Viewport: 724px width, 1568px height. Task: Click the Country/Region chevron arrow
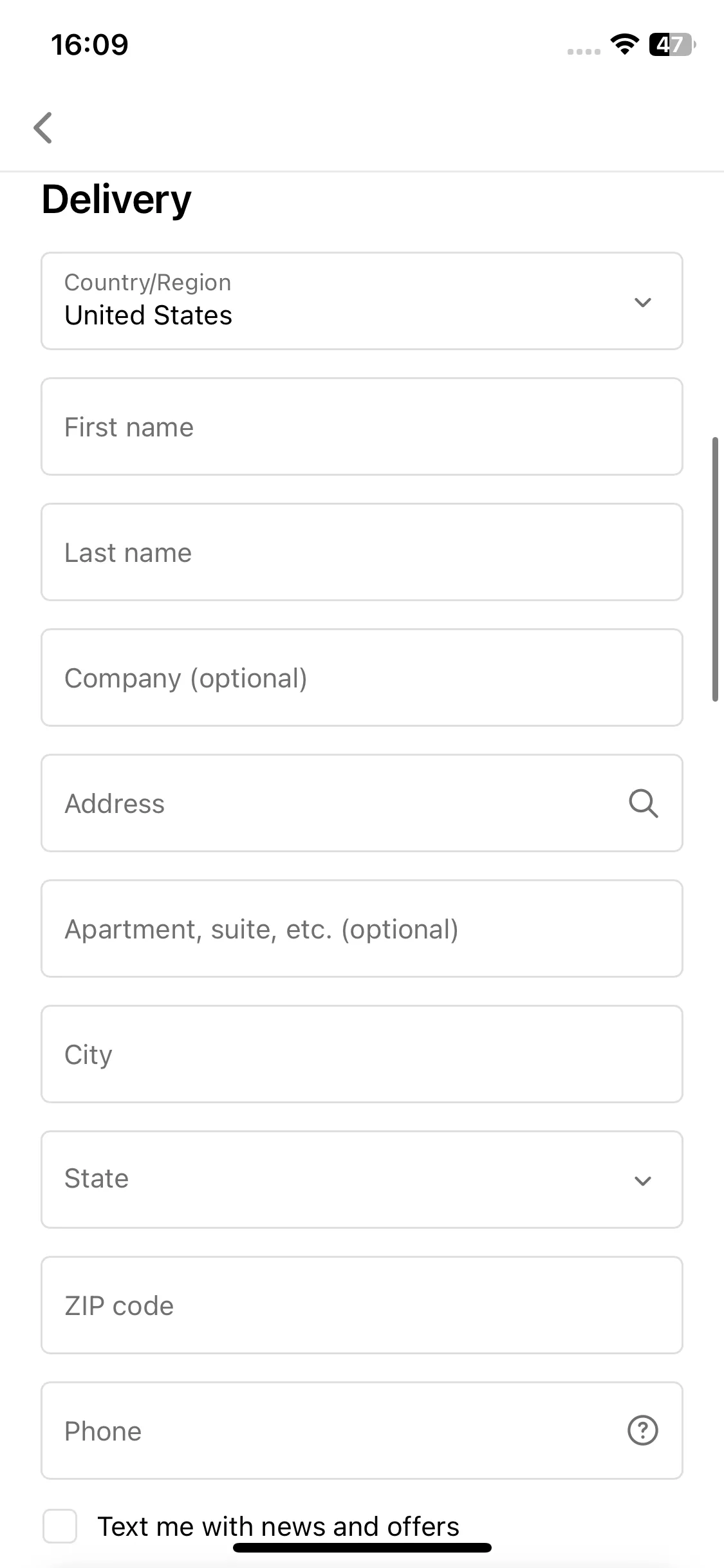(x=643, y=302)
